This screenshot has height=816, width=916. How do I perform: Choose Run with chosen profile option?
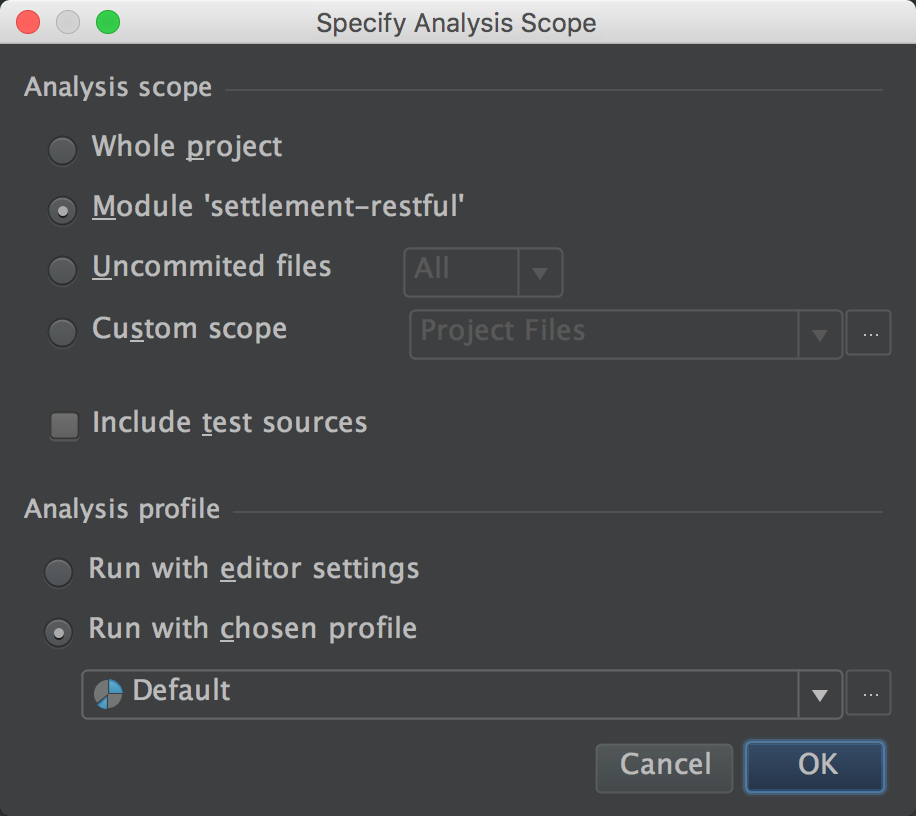click(59, 632)
